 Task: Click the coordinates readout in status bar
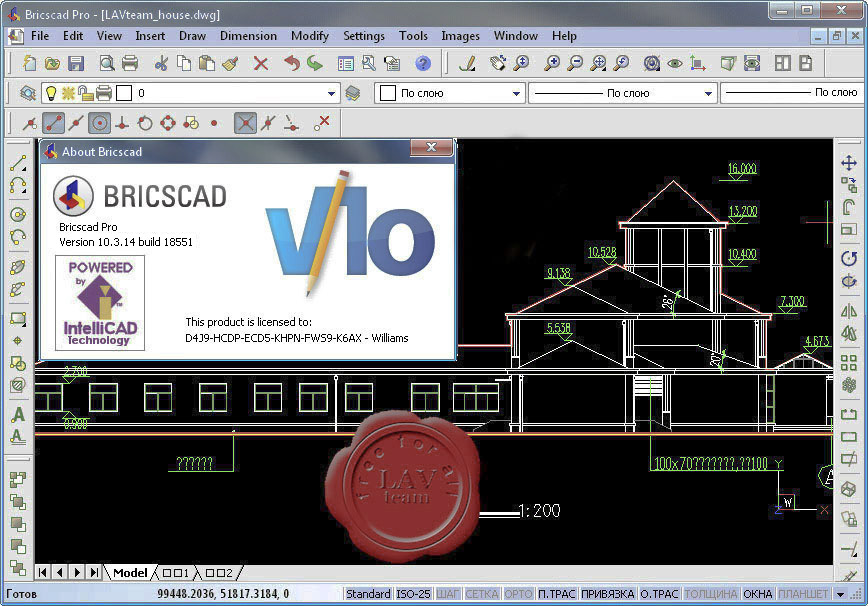click(223, 594)
